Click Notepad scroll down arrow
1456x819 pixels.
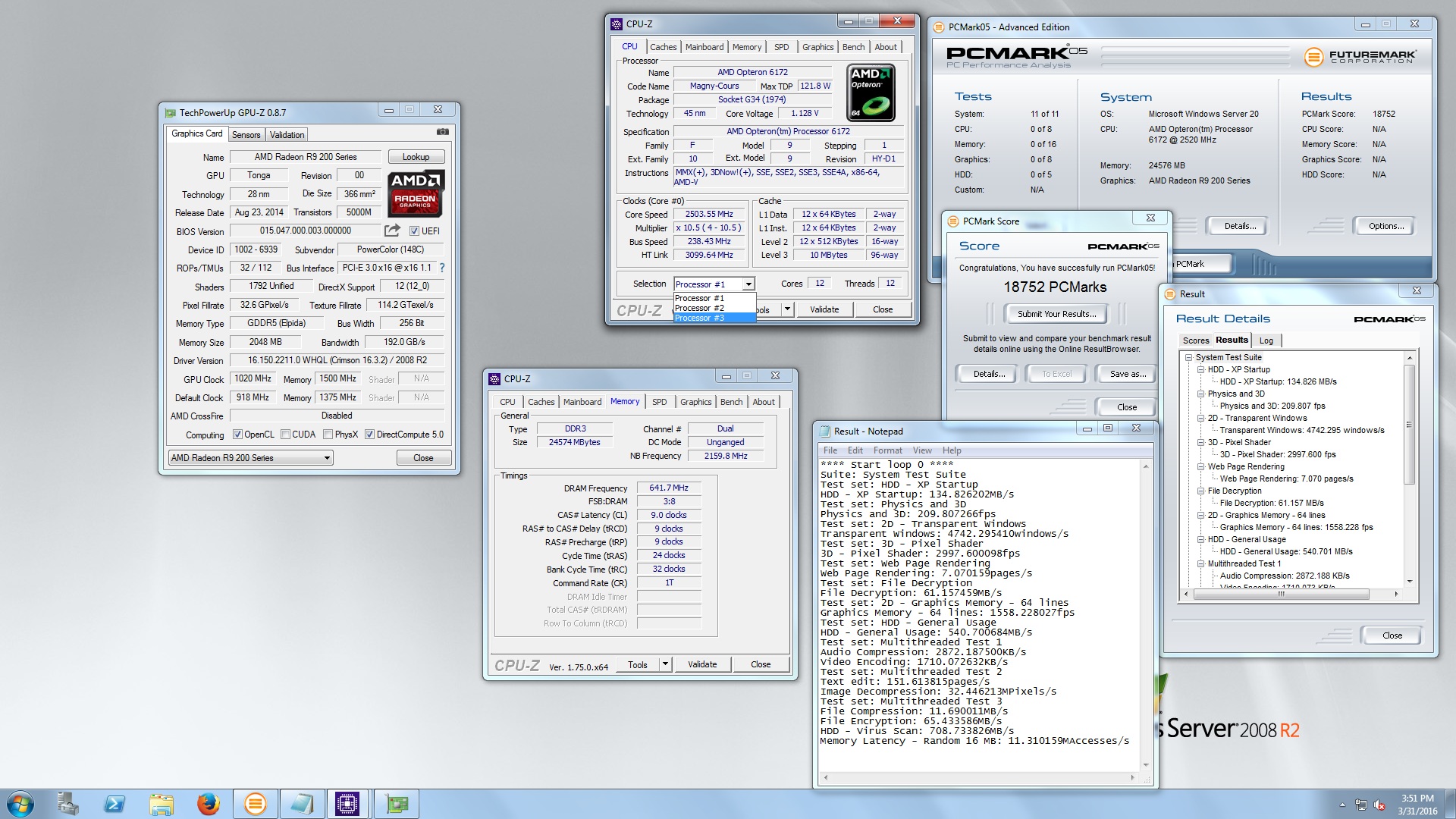(1146, 765)
